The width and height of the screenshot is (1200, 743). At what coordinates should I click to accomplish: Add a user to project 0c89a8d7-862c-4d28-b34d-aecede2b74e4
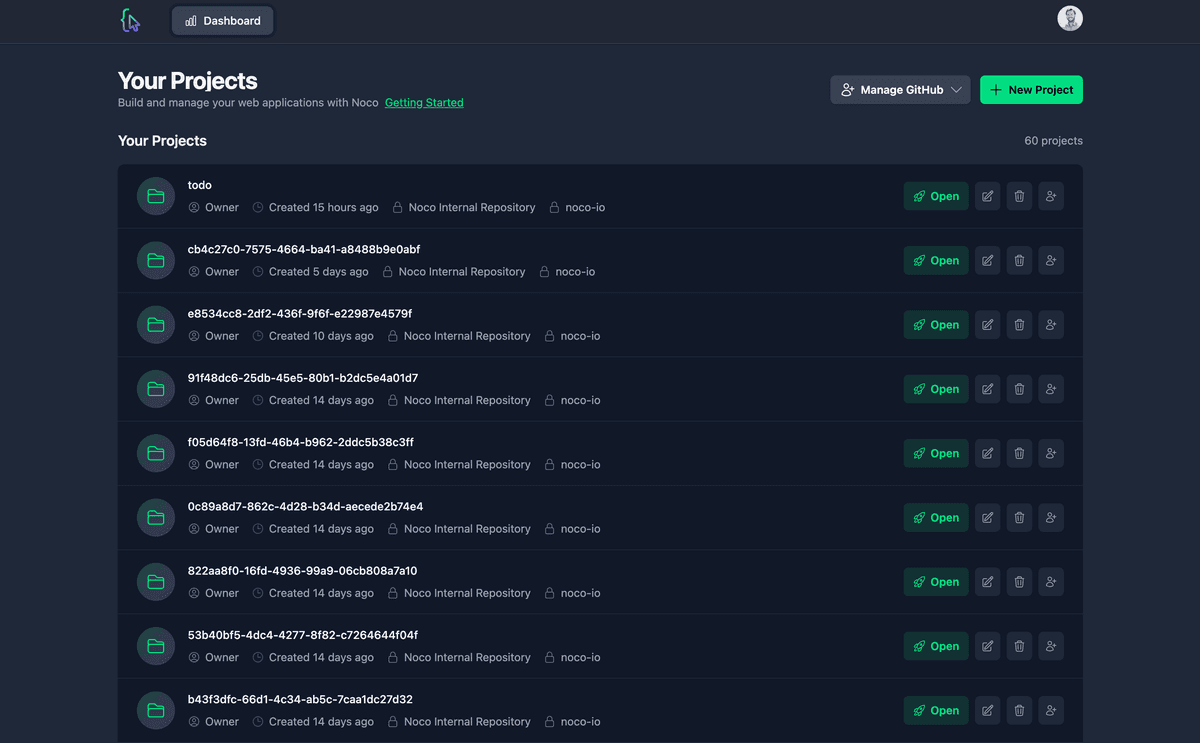point(1051,517)
